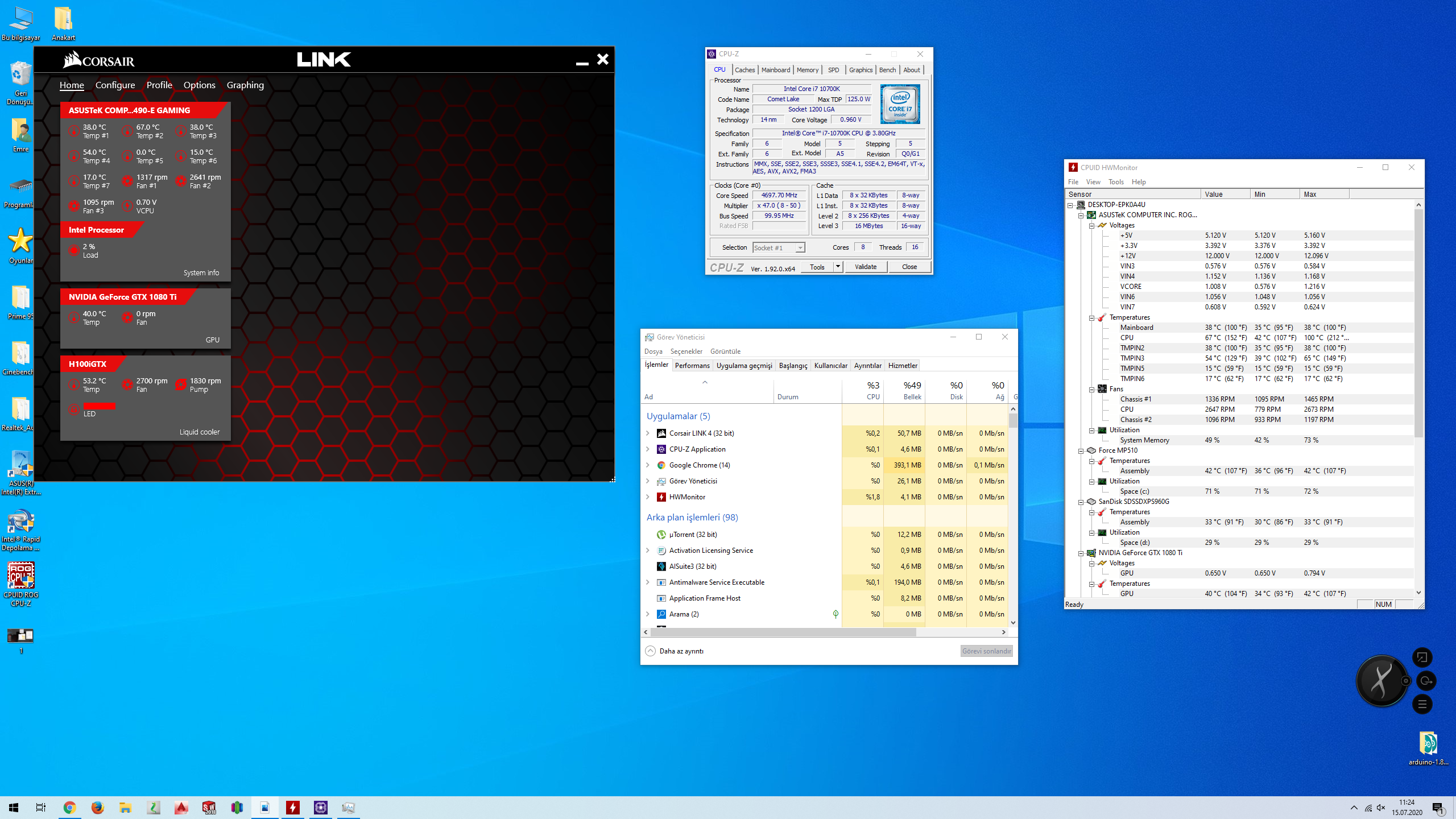Click Görevi sonlandır button
This screenshot has height=819, width=1456.
987,651
